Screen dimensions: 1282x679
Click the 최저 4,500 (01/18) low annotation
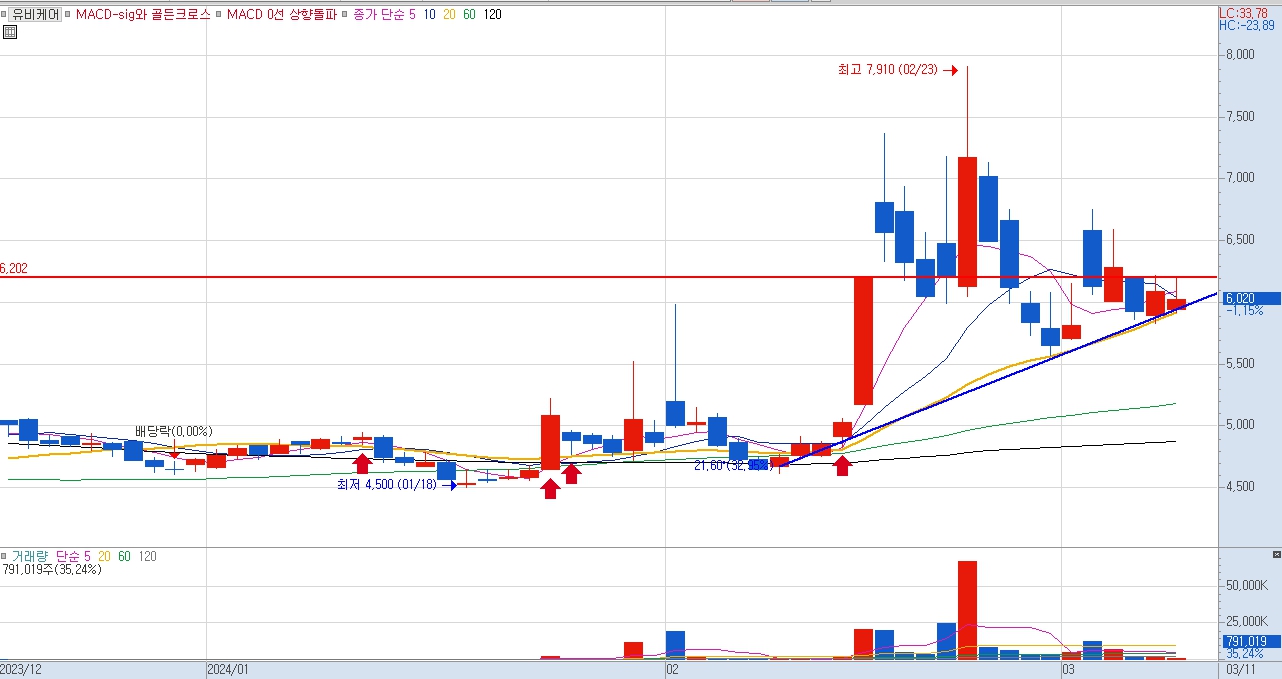click(x=388, y=484)
